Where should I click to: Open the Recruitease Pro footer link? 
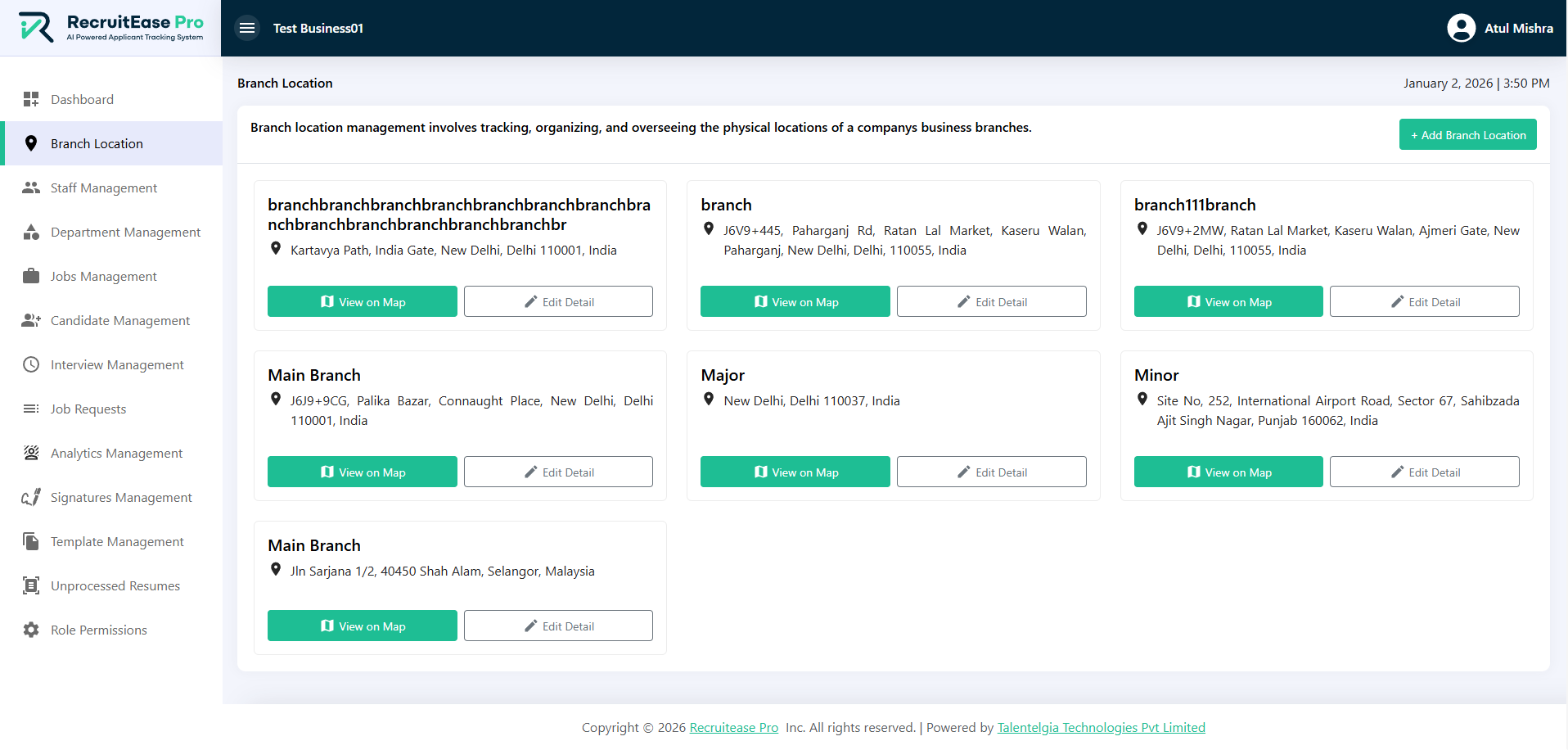pyautogui.click(x=734, y=727)
